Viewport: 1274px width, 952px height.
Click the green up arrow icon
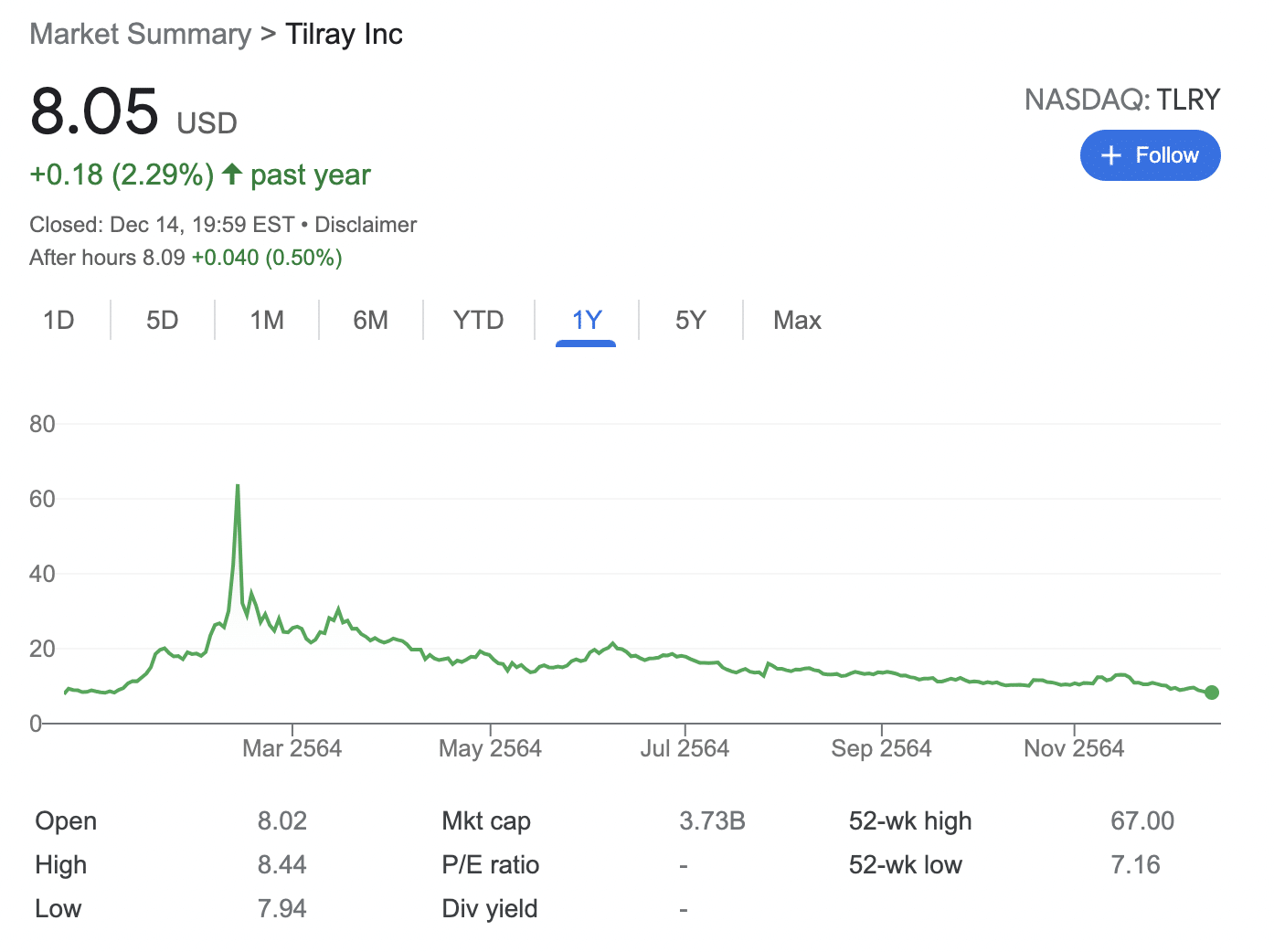[232, 174]
